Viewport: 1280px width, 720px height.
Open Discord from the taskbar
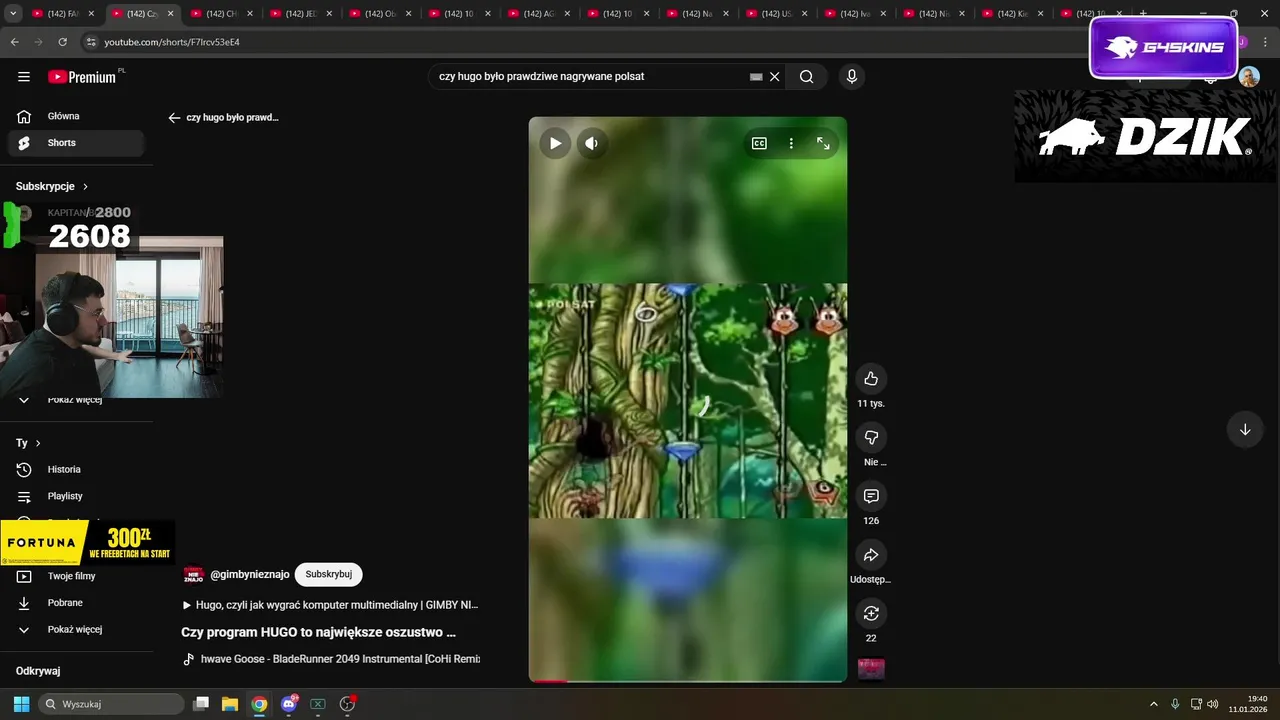[289, 704]
